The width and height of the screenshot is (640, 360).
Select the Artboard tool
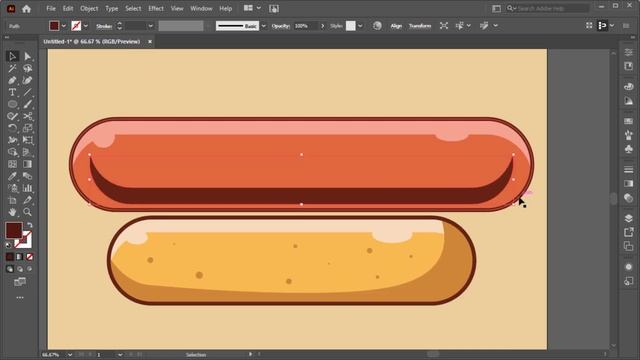coord(12,200)
